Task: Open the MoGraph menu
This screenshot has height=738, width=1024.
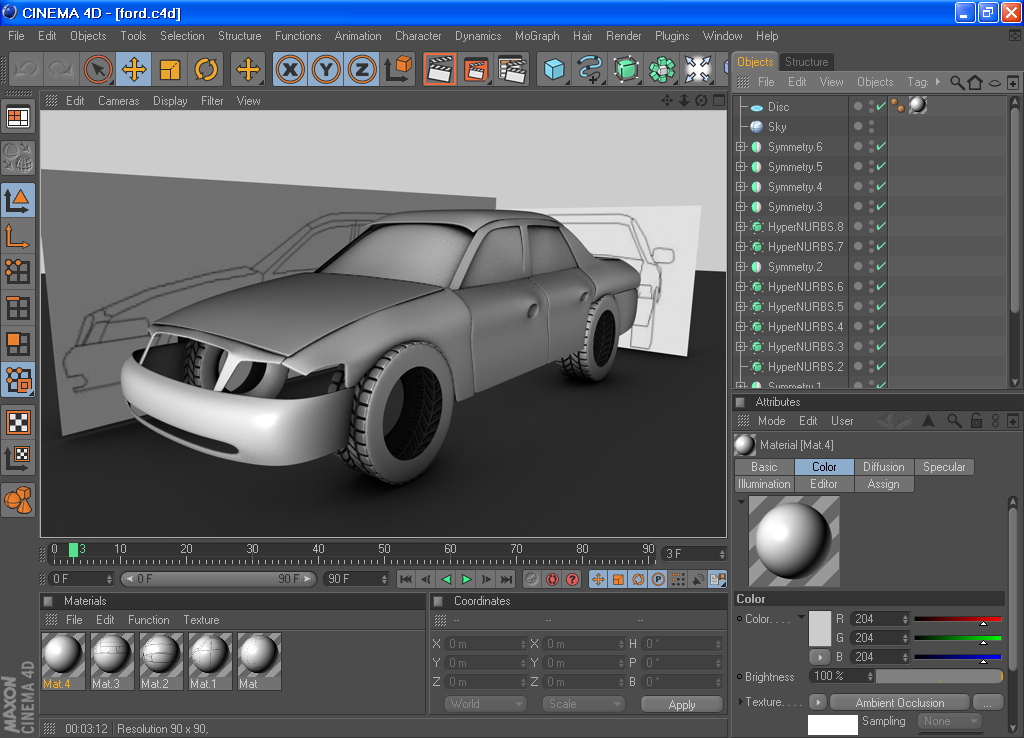Action: 537,36
